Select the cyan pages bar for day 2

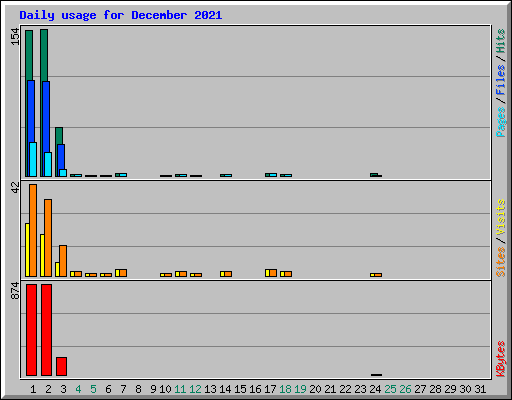coord(48,164)
